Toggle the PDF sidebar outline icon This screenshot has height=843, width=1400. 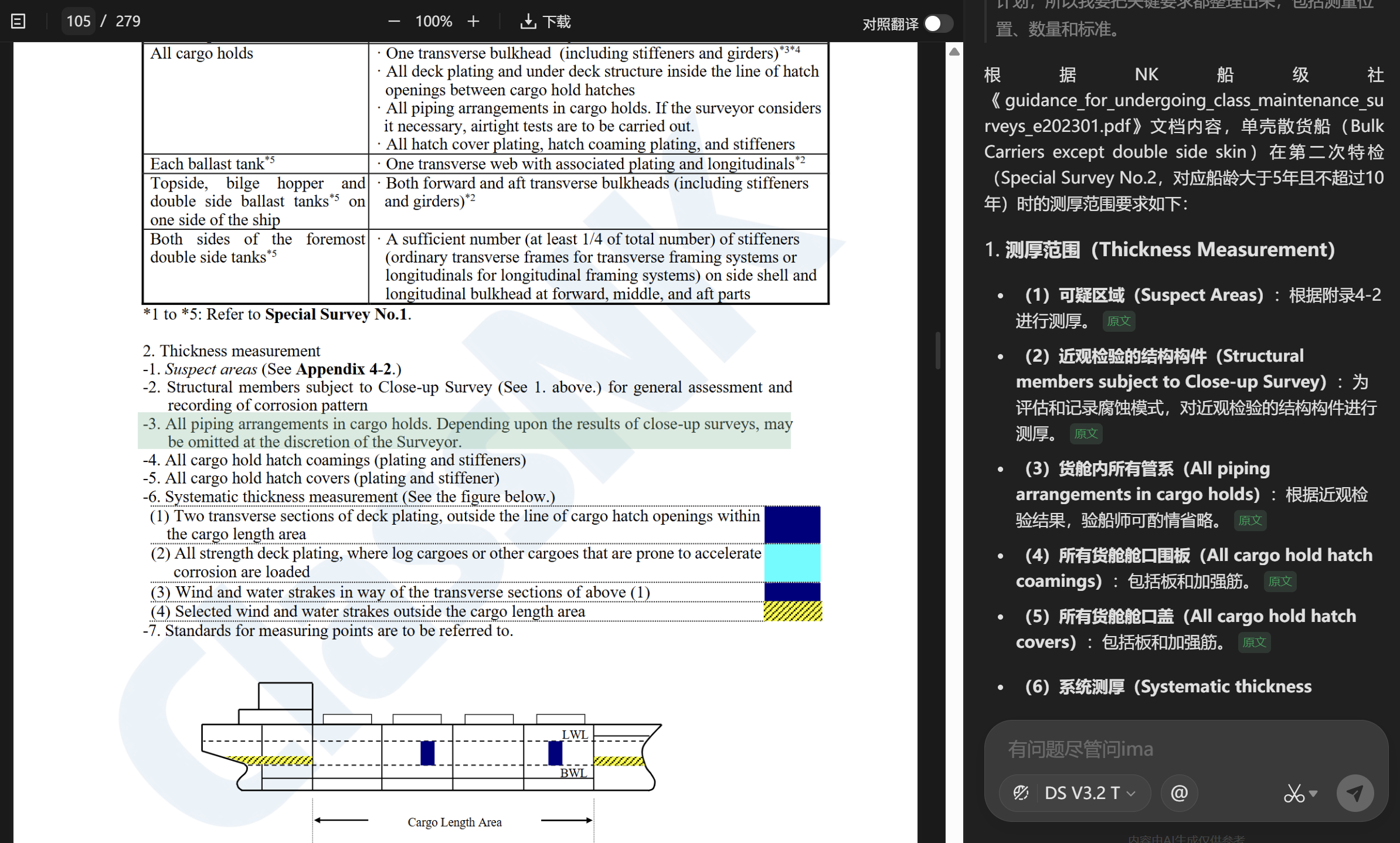pyautogui.click(x=18, y=22)
